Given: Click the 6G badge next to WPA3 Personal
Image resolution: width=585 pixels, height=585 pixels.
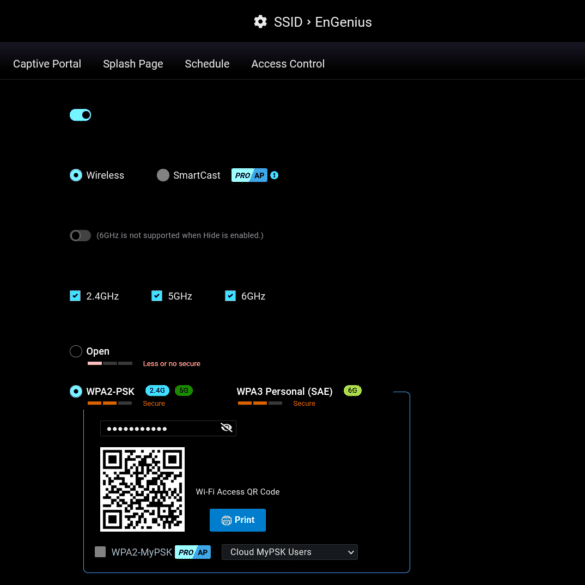Looking at the screenshot, I should (352, 390).
